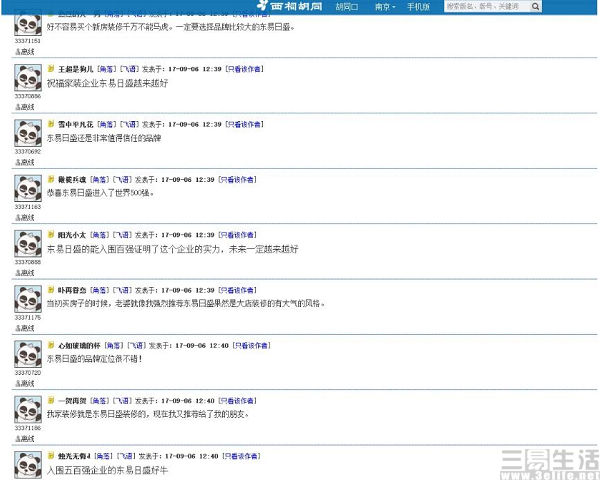Open panda avatar above ID 33371175

point(28,299)
